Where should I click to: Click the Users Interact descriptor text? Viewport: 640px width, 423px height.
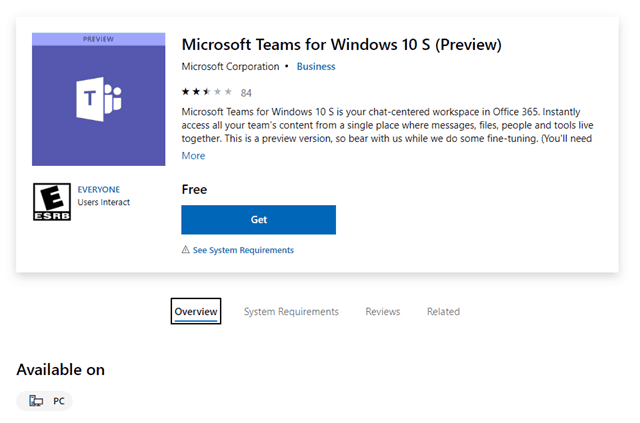point(104,202)
